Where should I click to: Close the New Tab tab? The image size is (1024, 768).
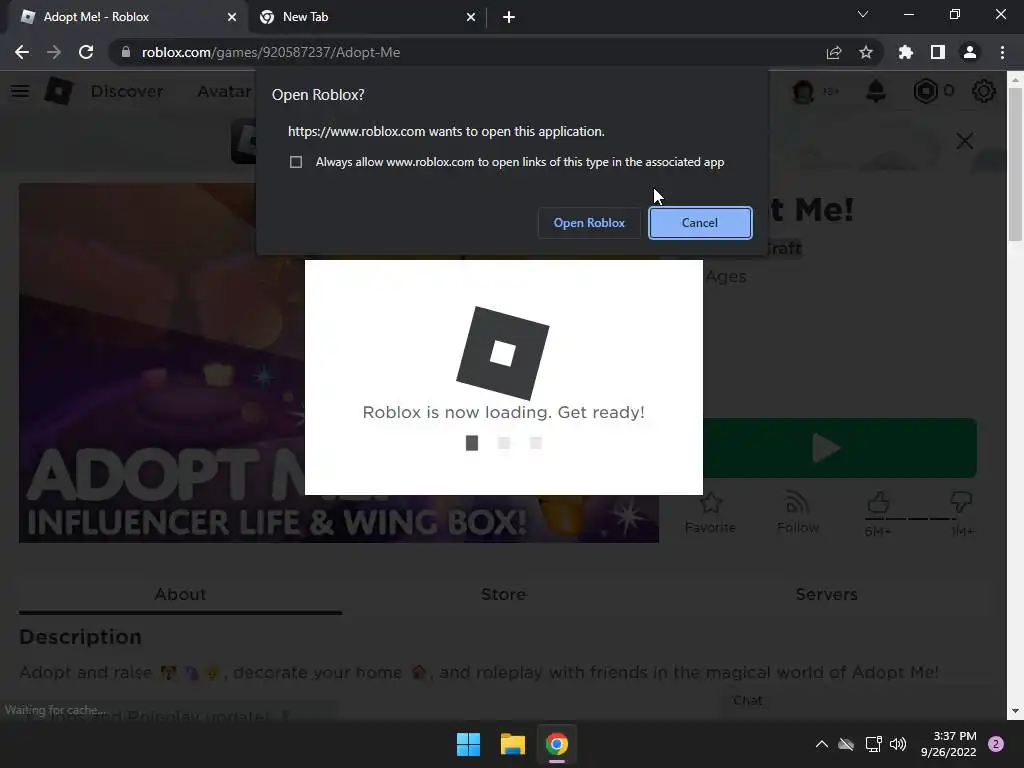coord(471,17)
